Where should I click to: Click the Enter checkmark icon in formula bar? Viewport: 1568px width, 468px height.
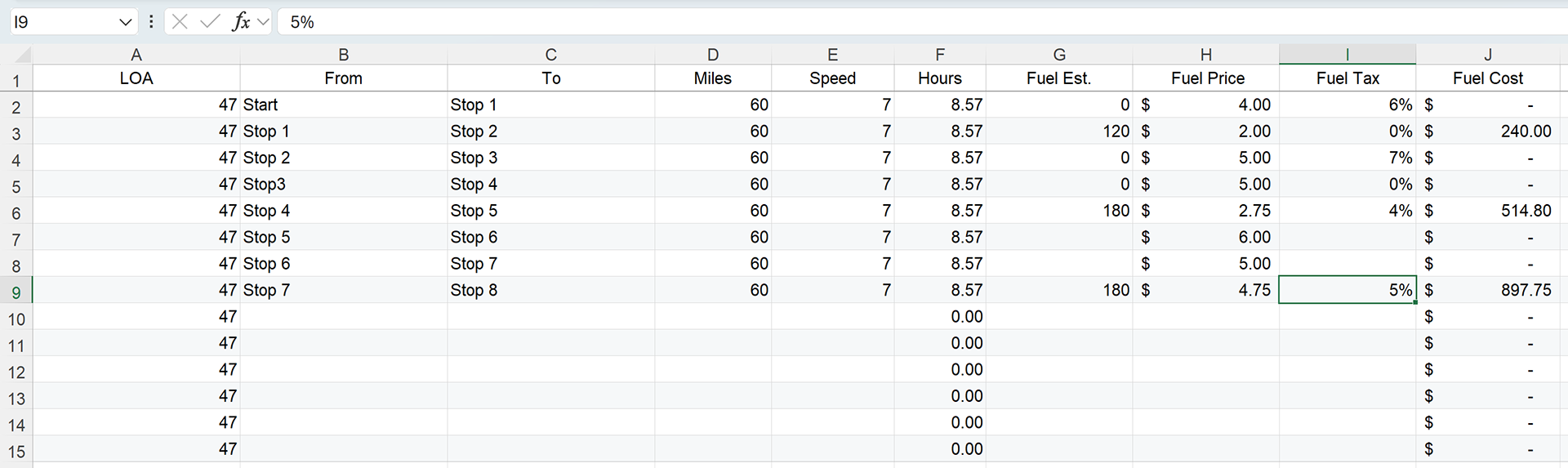click(x=210, y=22)
